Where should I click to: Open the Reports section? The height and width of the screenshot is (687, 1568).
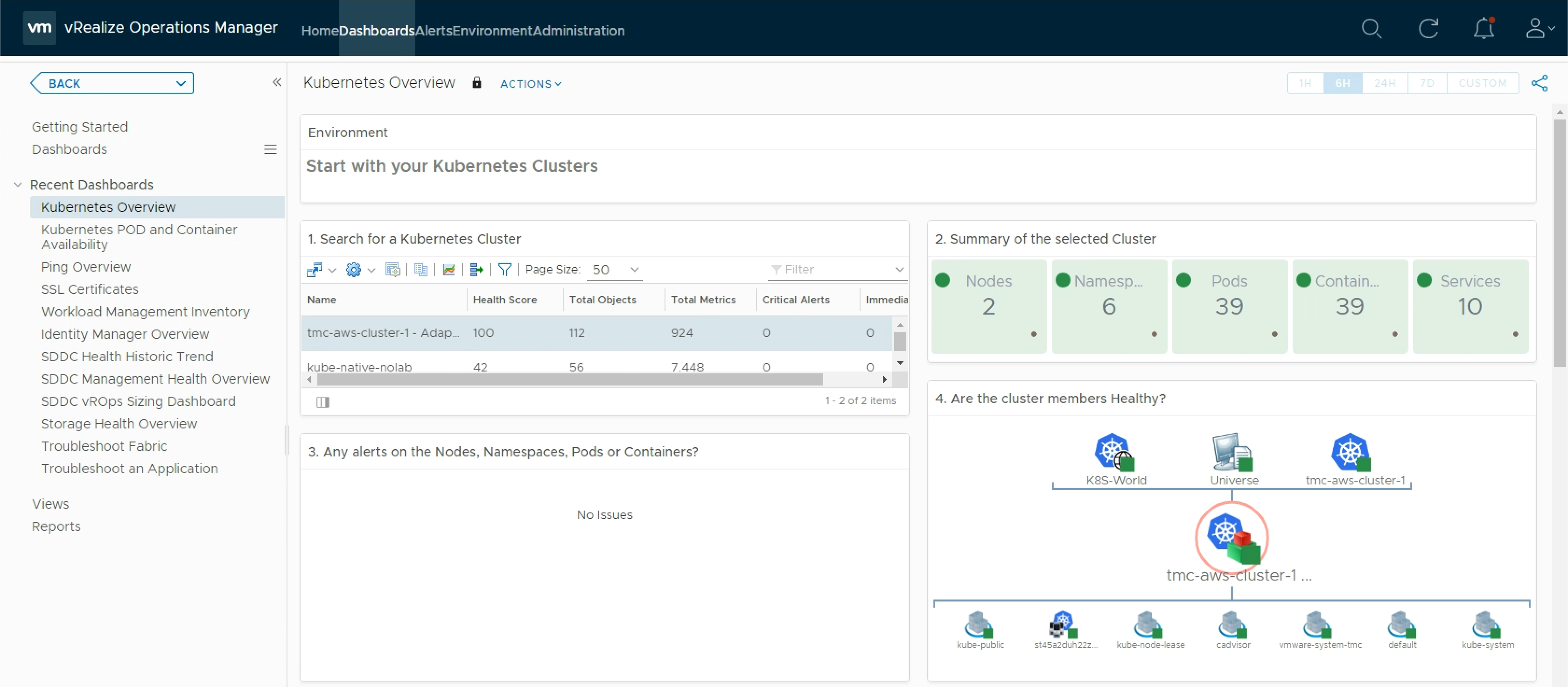[x=56, y=526]
